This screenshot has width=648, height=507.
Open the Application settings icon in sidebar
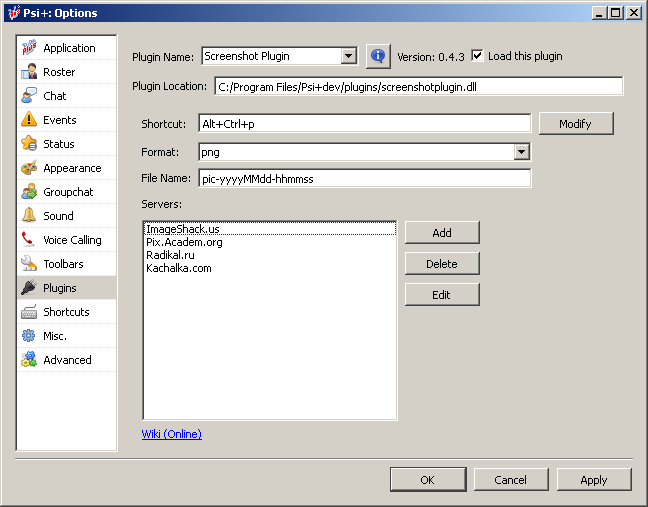(x=29, y=48)
